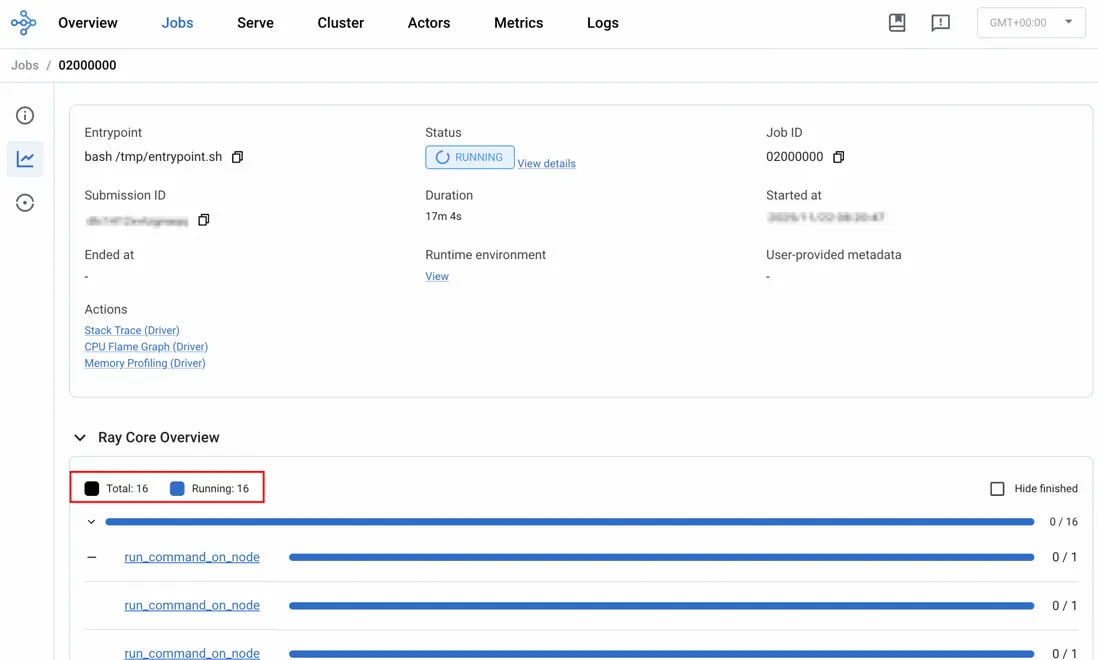Select the chart metrics sidebar icon
The height and width of the screenshot is (660, 1098).
pos(25,159)
